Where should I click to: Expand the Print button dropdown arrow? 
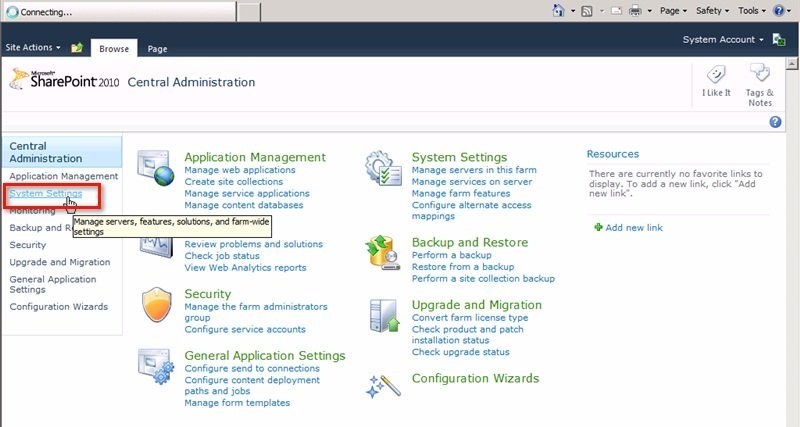pos(649,11)
